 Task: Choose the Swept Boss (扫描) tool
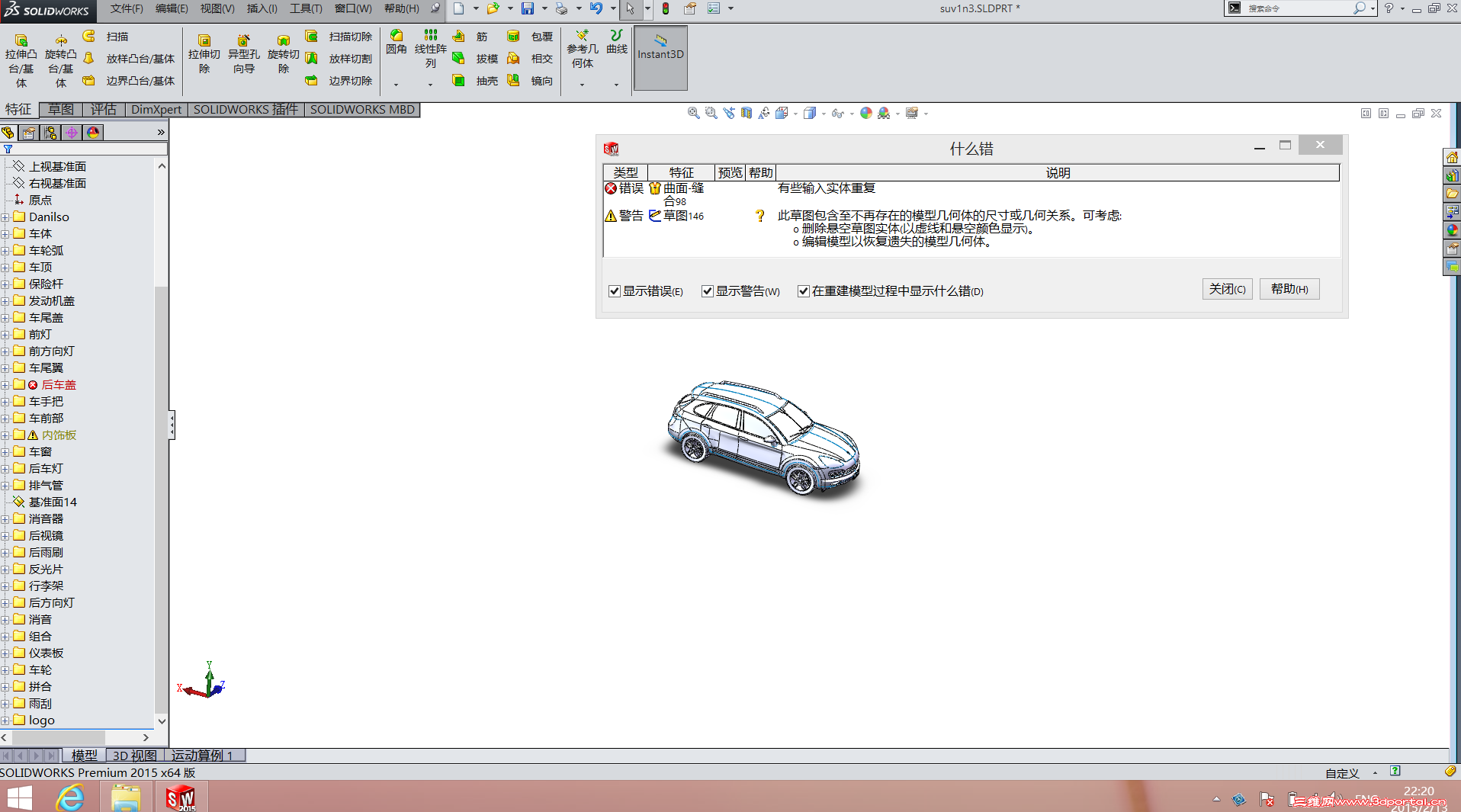pos(106,37)
